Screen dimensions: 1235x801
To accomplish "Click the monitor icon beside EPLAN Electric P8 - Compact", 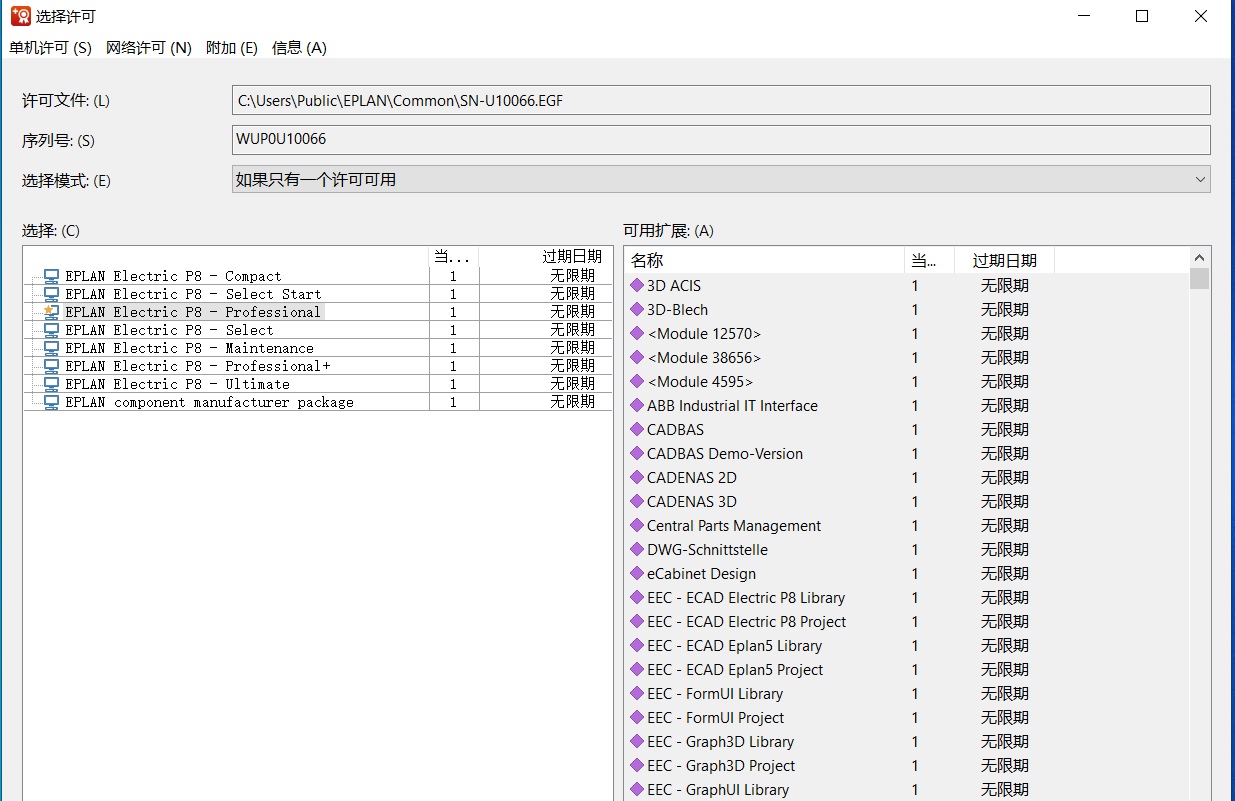I will pyautogui.click(x=51, y=276).
